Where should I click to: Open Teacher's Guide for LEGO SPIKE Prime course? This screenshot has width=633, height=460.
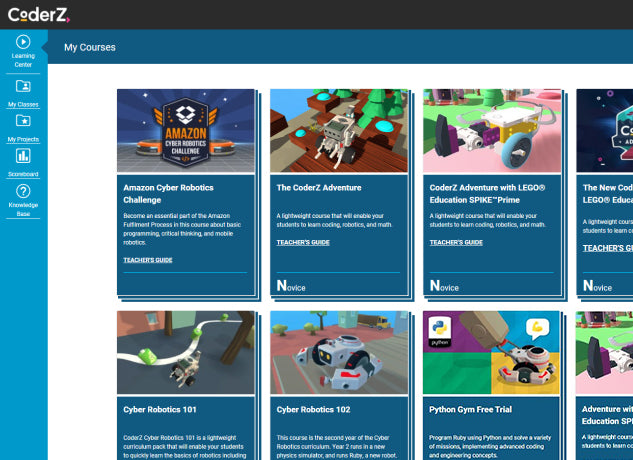click(456, 242)
